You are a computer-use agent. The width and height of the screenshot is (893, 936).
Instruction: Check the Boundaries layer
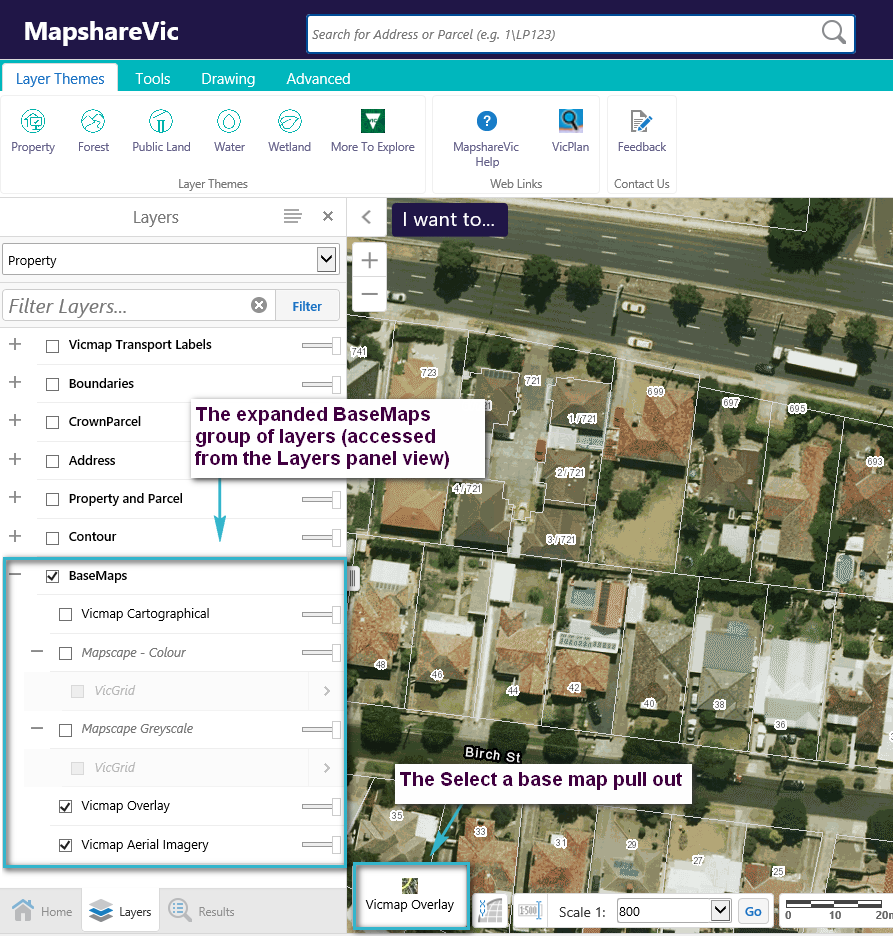53,384
